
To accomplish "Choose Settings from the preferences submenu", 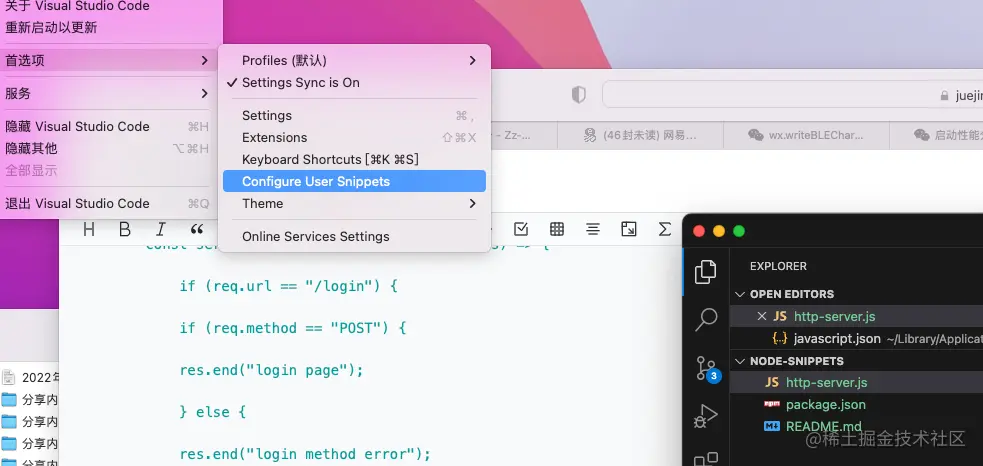I will click(354, 115).
